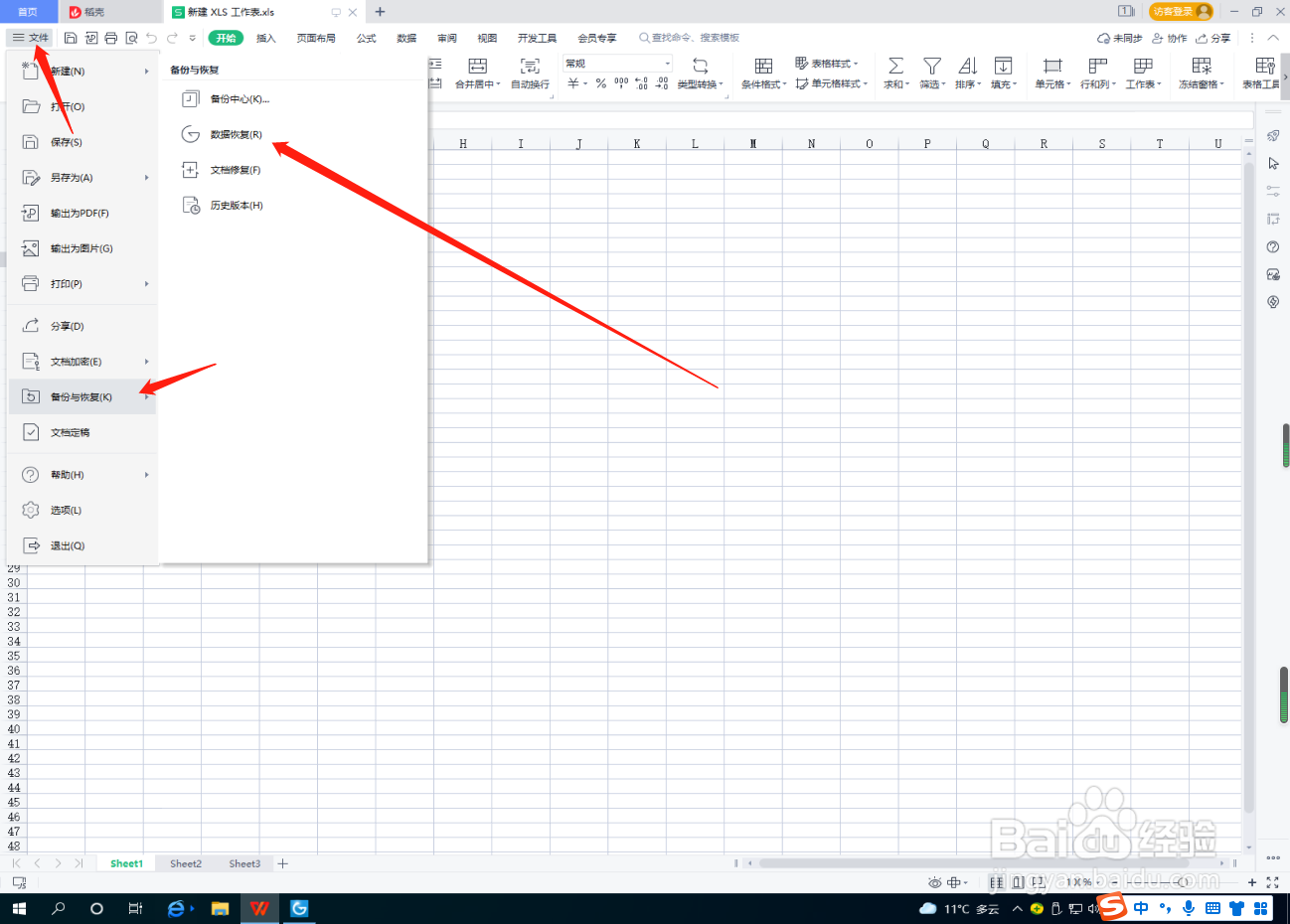This screenshot has height=924, width=1290.
Task: Click guest login (访客登录) button
Action: (1181, 12)
